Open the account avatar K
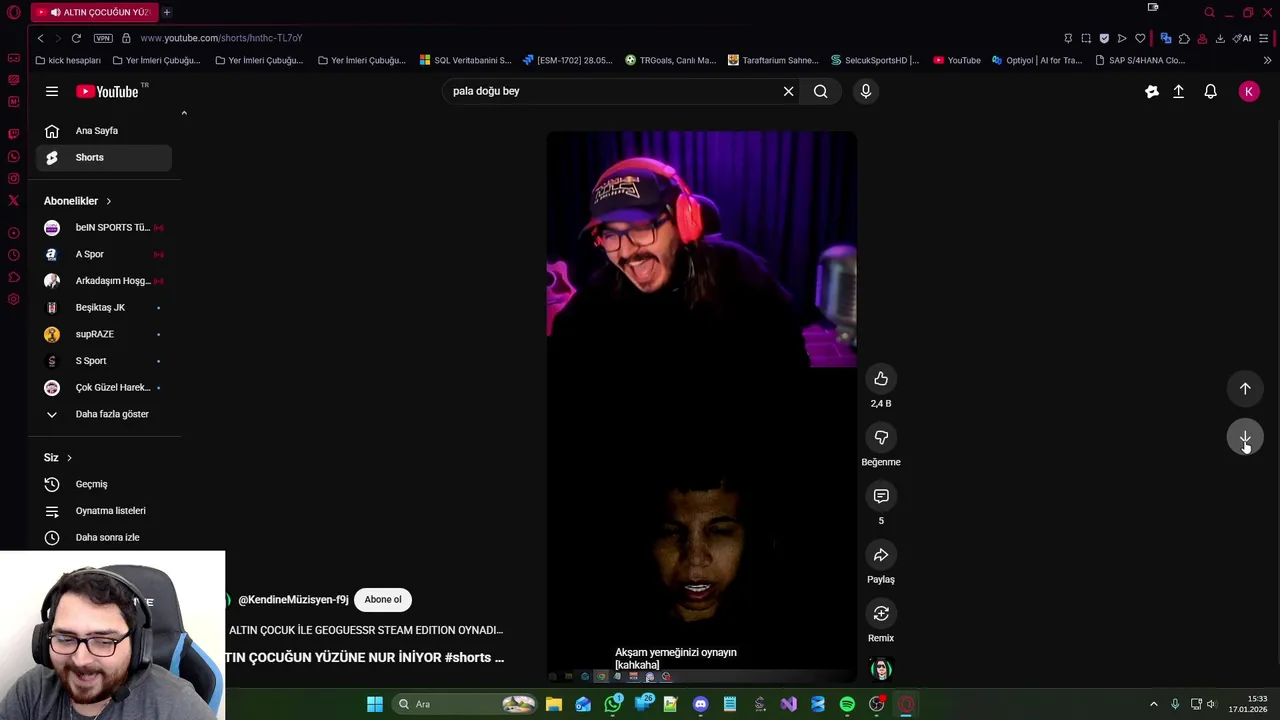 [x=1248, y=91]
